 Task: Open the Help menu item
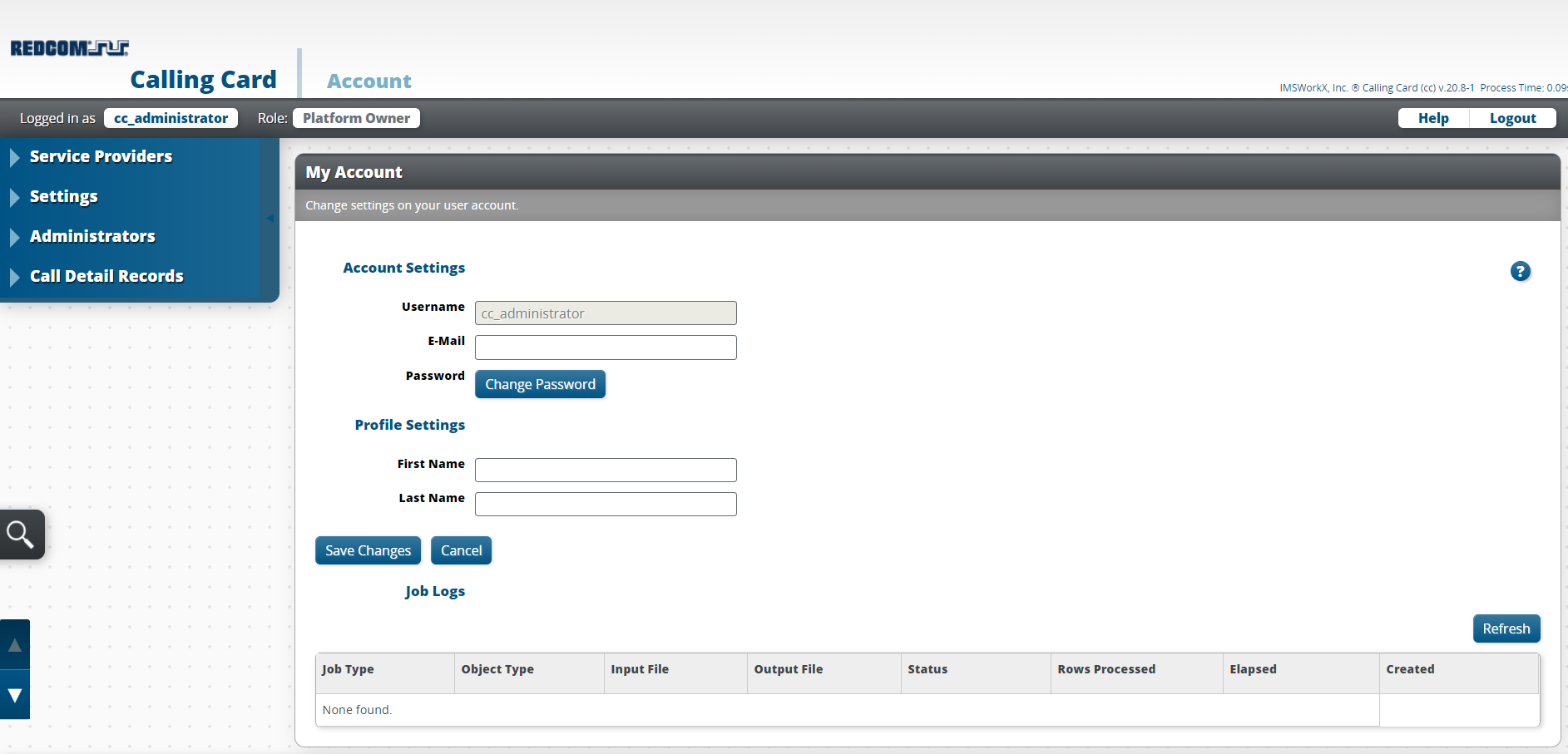(x=1432, y=118)
